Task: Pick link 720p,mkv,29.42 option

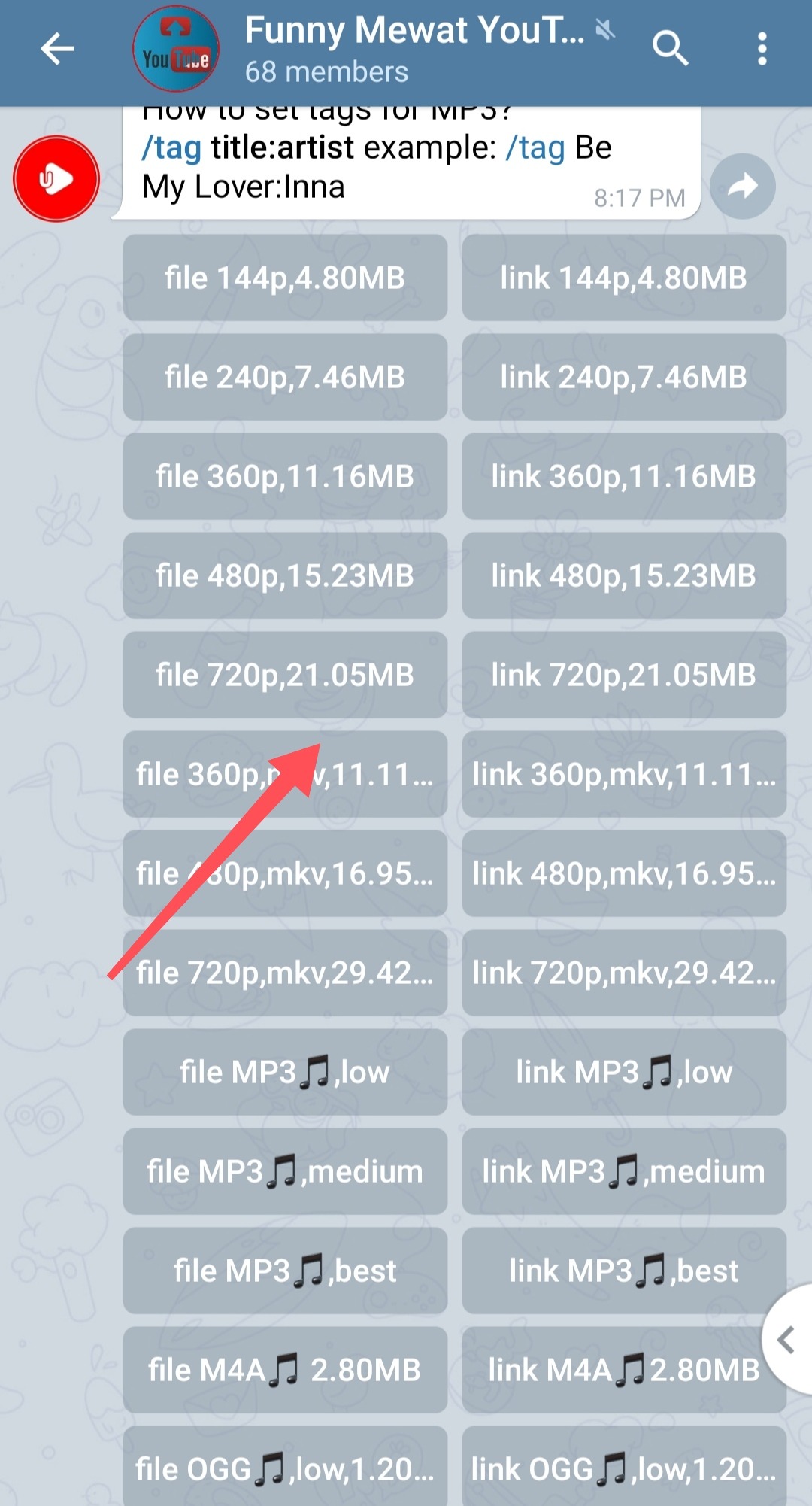Action: (624, 973)
